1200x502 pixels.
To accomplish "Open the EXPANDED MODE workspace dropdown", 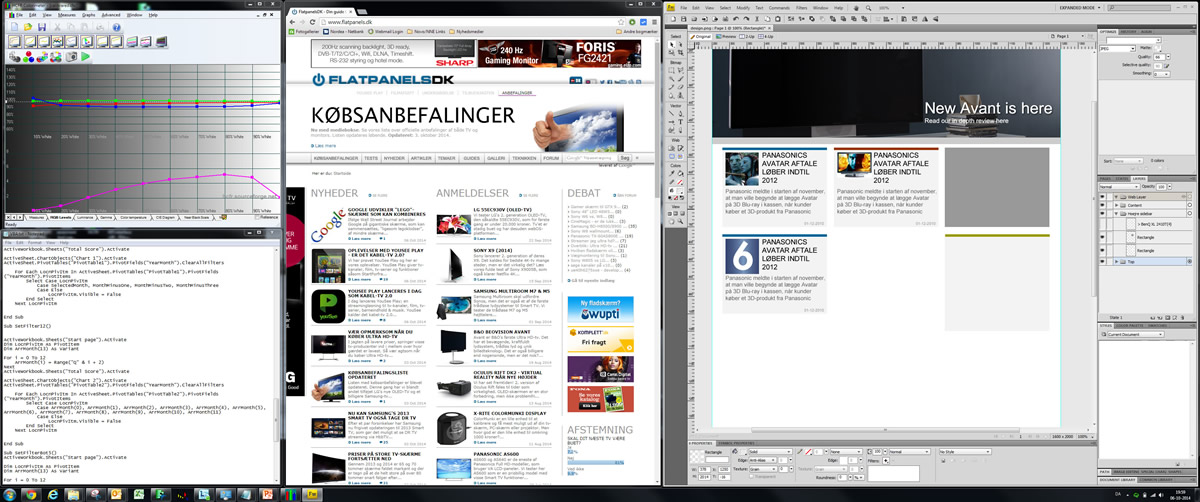I will click(x=1080, y=8).
